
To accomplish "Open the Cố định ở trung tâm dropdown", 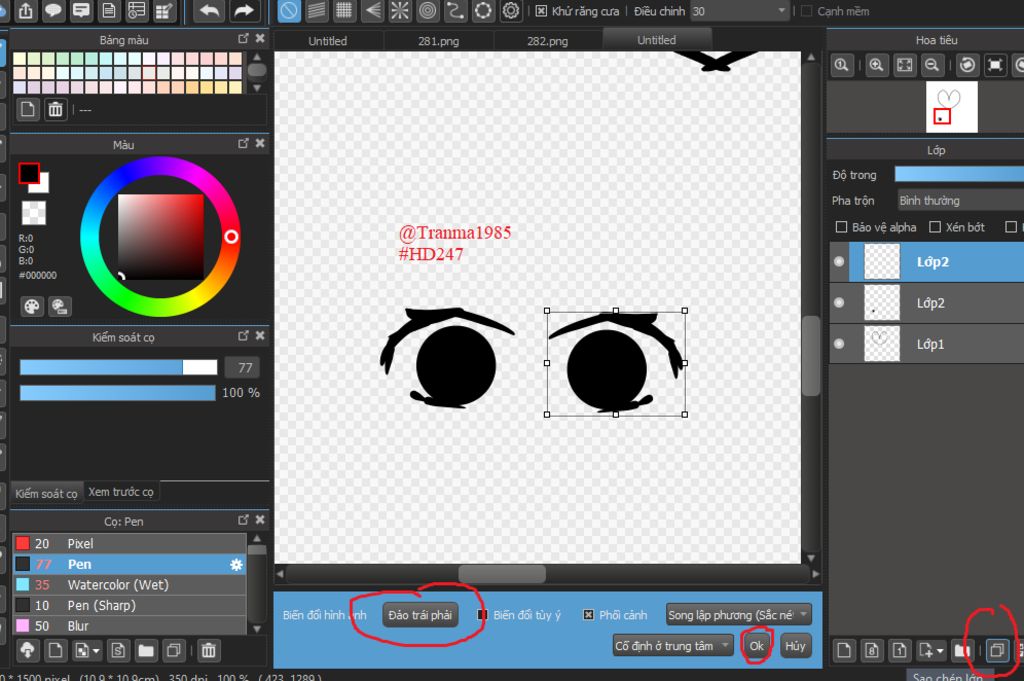I will tap(673, 646).
